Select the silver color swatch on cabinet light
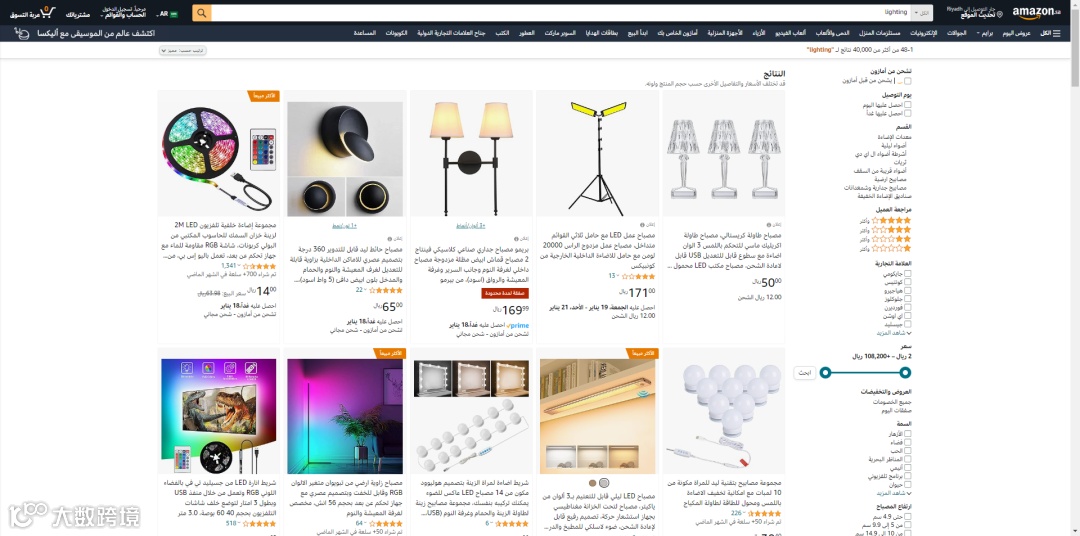This screenshot has height=536, width=1080. click(604, 483)
